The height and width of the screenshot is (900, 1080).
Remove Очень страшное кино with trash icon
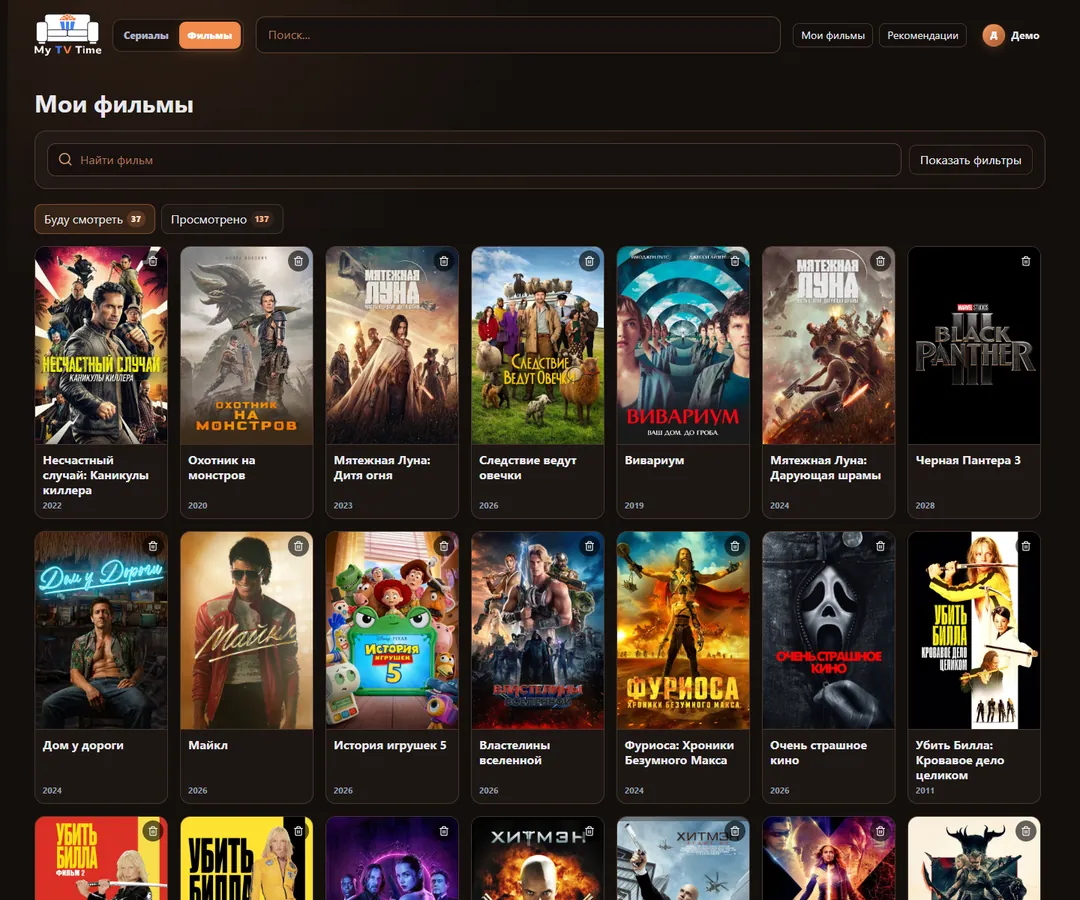(x=880, y=546)
